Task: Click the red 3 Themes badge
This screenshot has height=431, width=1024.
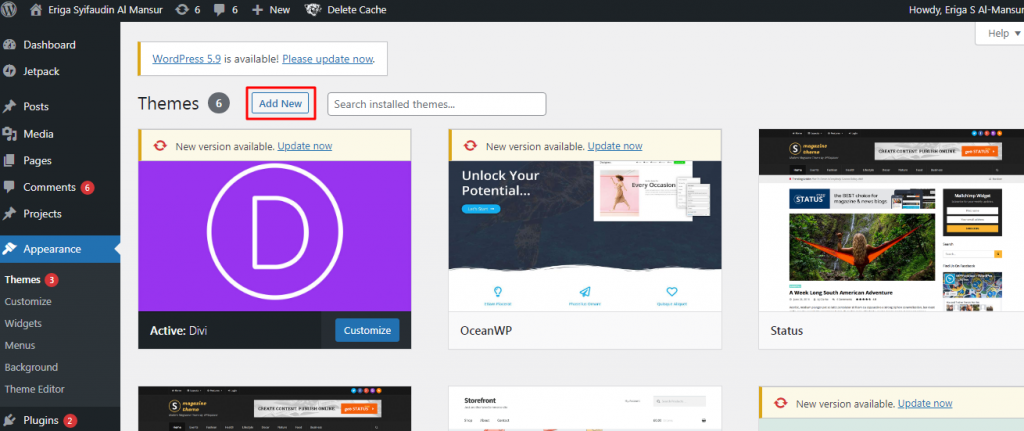Action: tap(52, 279)
